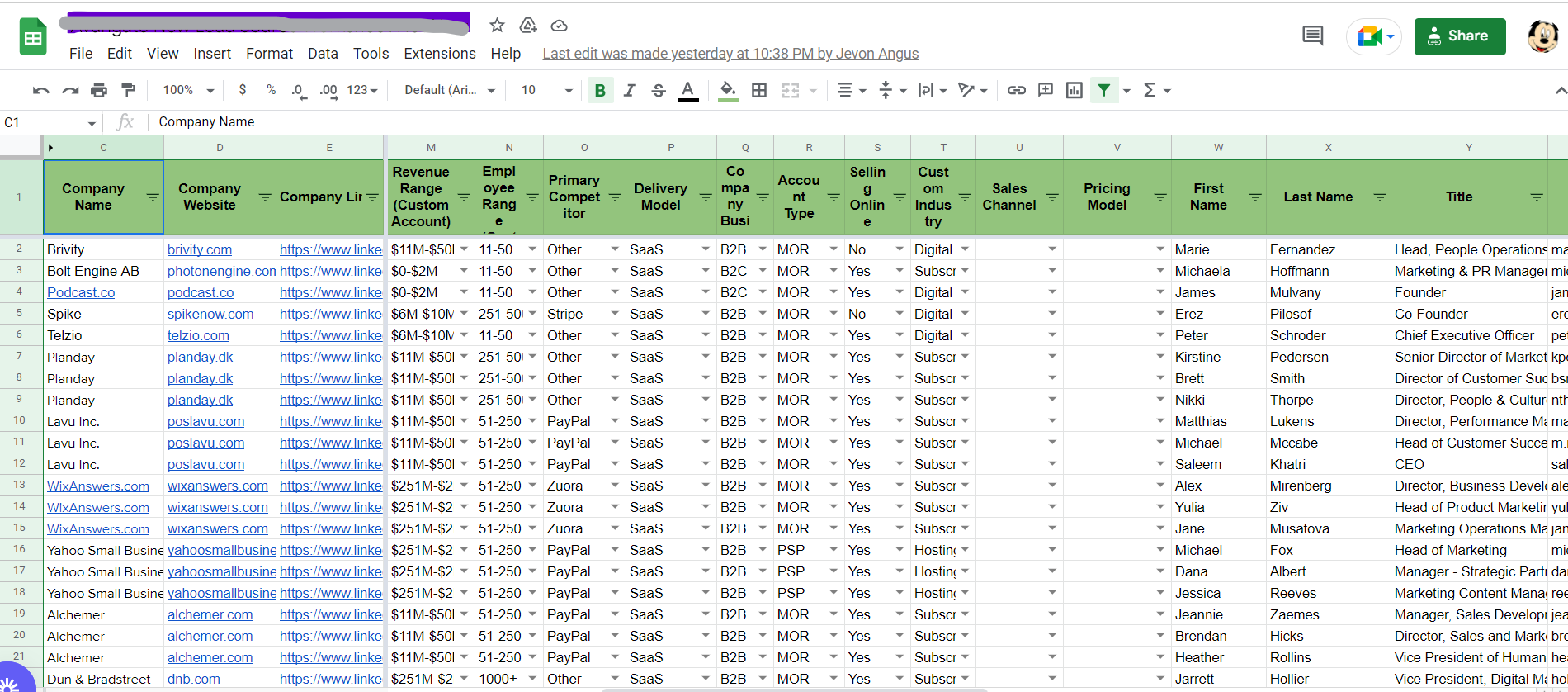This screenshot has height=692, width=1568.
Task: Click the Insert link icon
Action: coord(1017,90)
